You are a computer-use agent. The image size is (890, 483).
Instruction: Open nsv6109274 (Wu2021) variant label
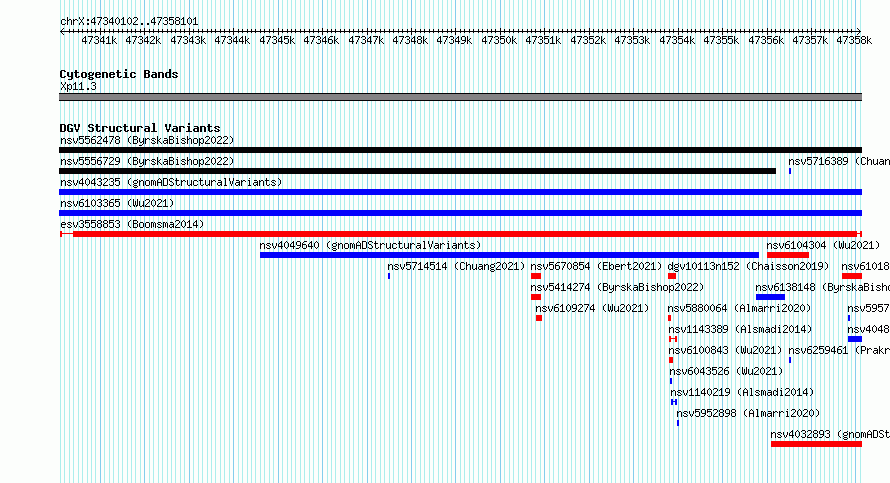click(x=592, y=308)
